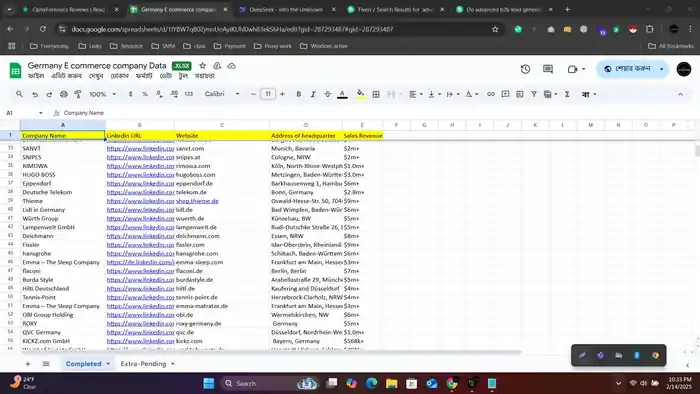The width and height of the screenshot is (700, 394).
Task: Reload the page in Chrome
Action: (x=43, y=29)
